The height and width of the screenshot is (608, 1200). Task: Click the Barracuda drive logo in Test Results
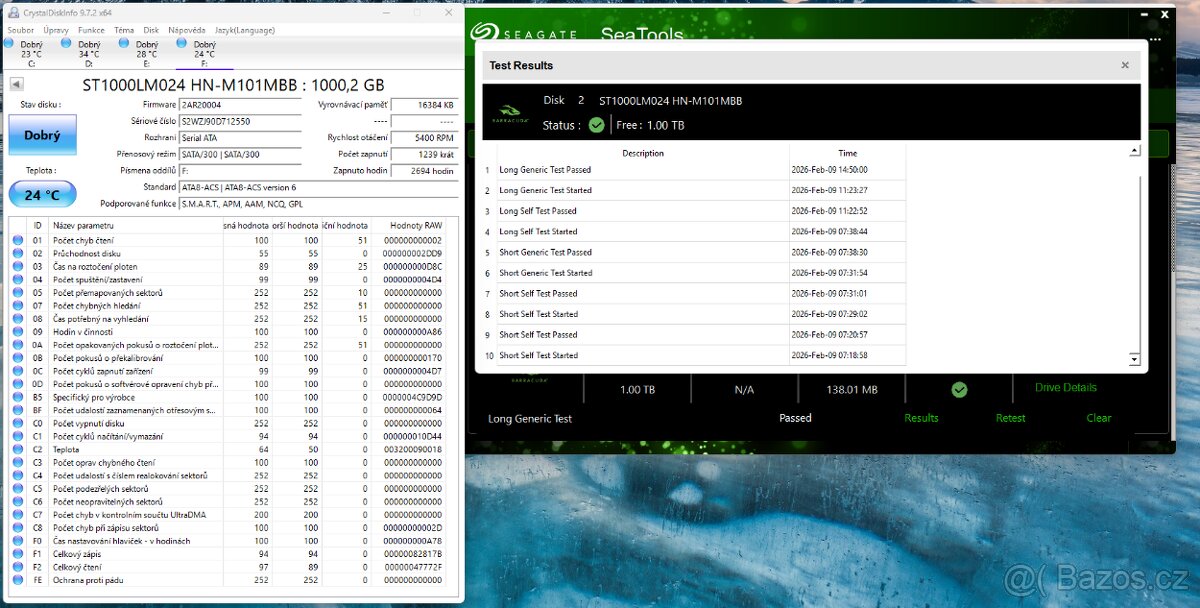click(x=511, y=113)
